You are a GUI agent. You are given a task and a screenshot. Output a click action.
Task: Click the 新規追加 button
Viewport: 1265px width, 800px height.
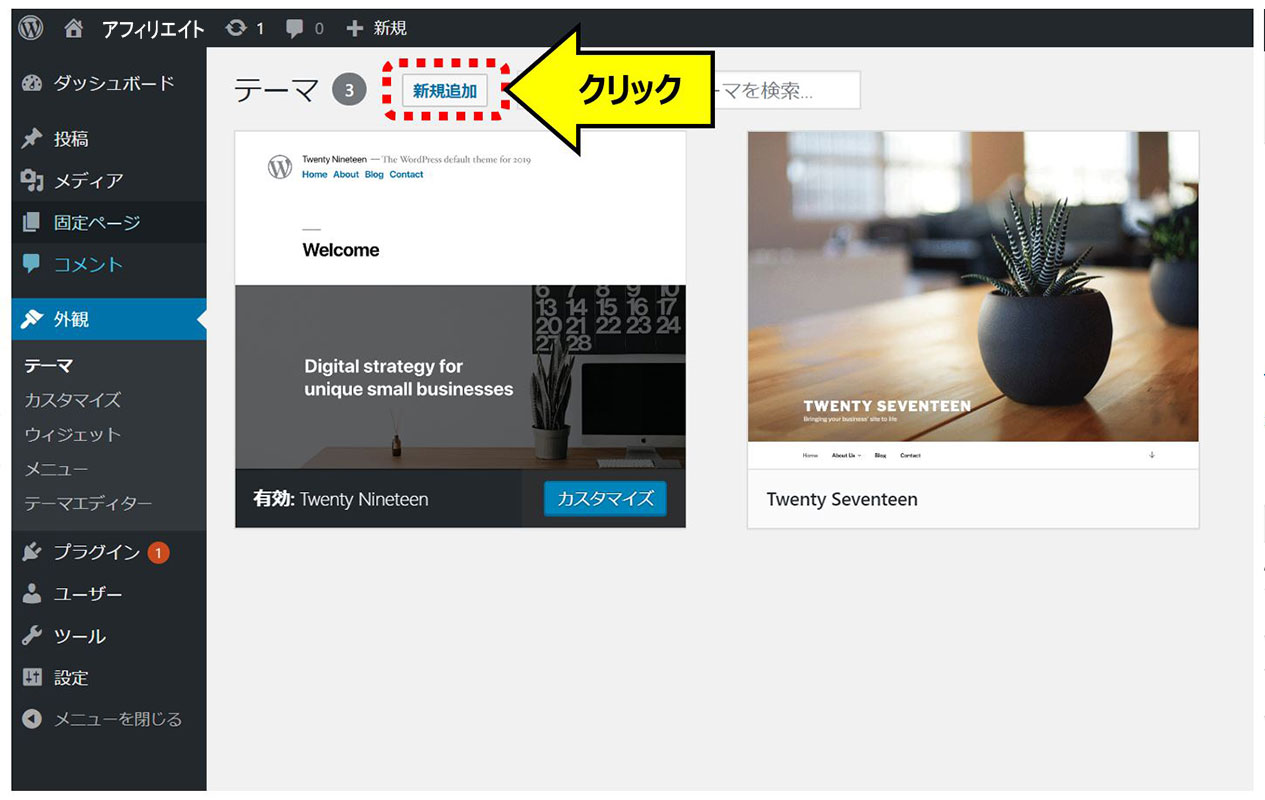coord(445,91)
